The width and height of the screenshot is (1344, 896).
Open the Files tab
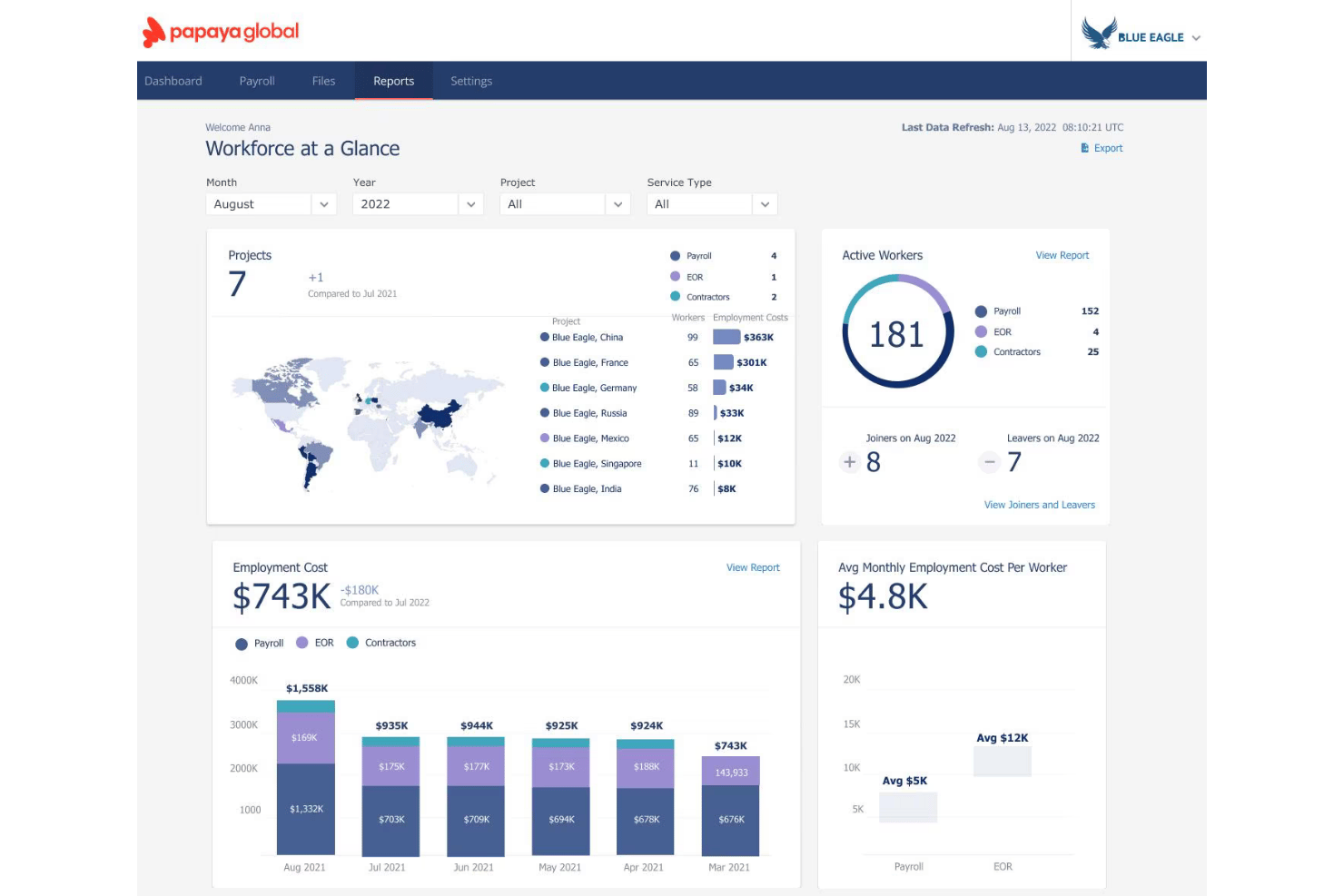point(323,81)
